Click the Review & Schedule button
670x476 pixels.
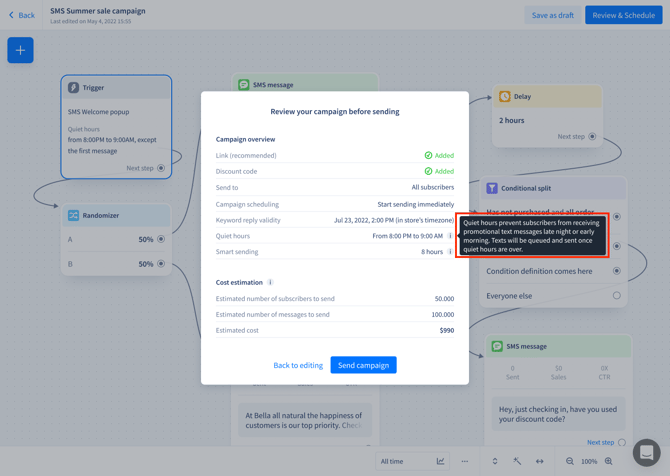623,15
